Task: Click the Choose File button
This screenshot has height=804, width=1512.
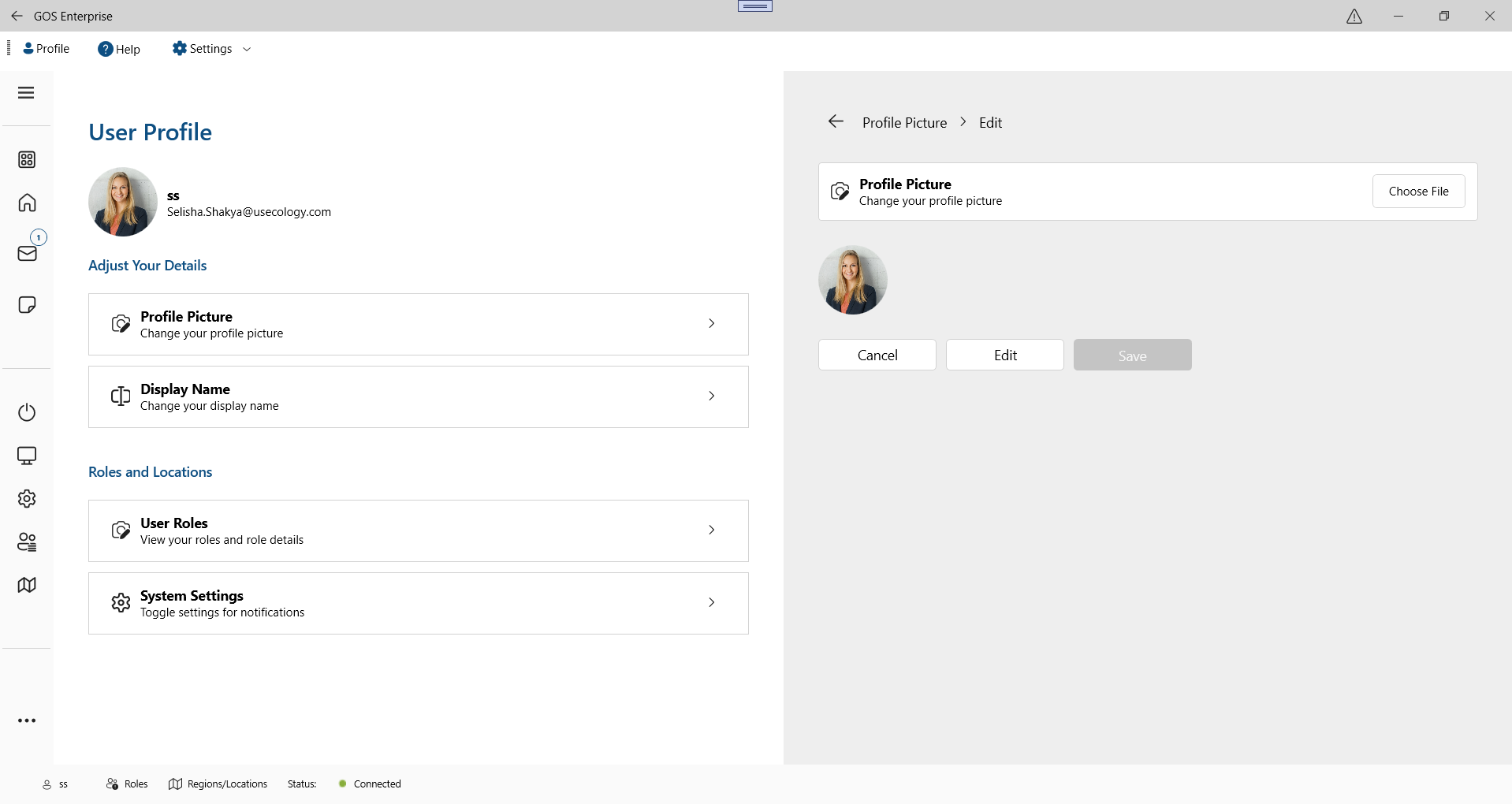Action: (1417, 192)
